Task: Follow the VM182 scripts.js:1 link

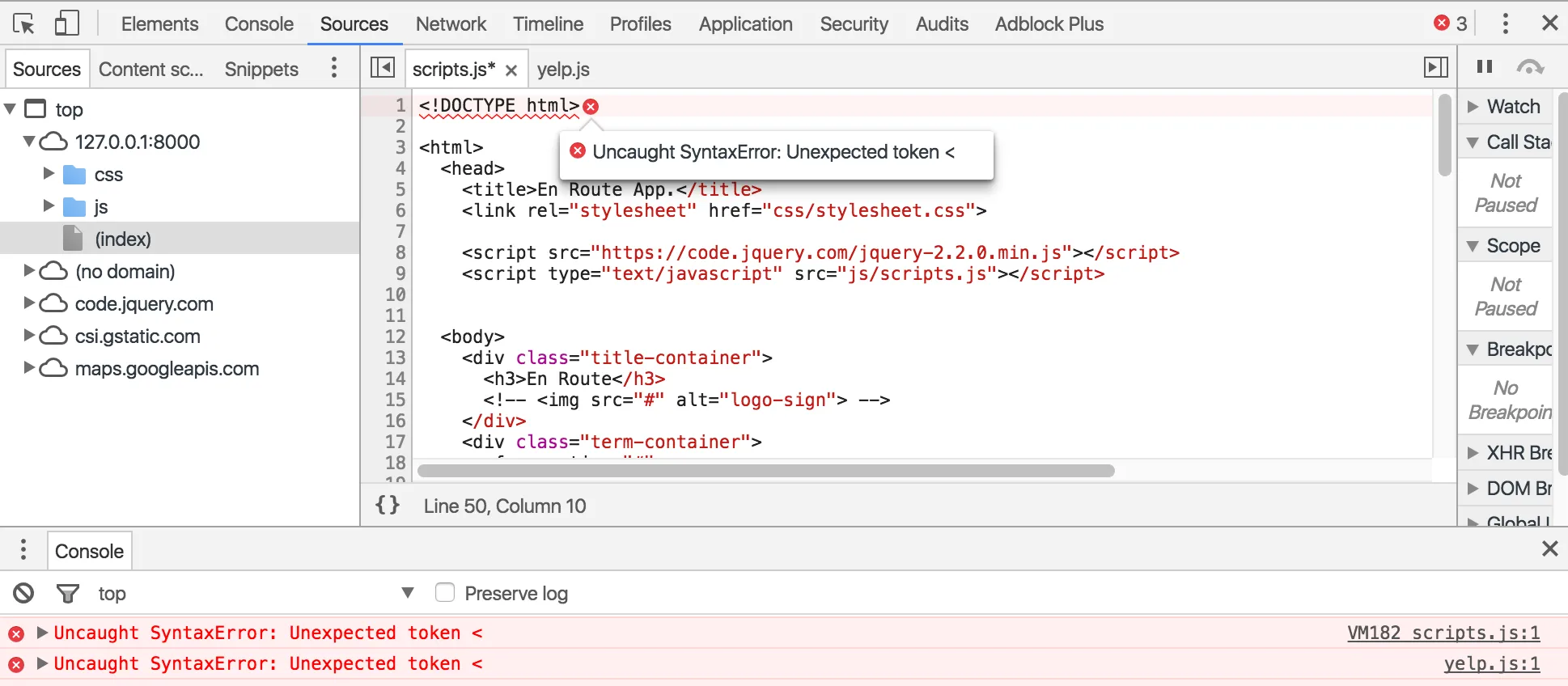Action: coord(1443,633)
